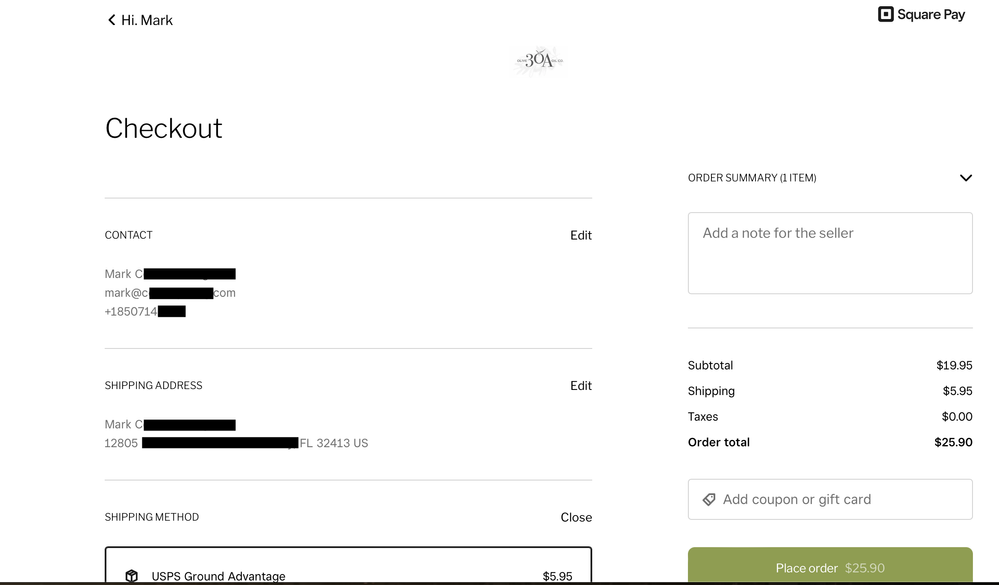Edit the Shipping Address section
This screenshot has width=999, height=585.
click(x=580, y=385)
